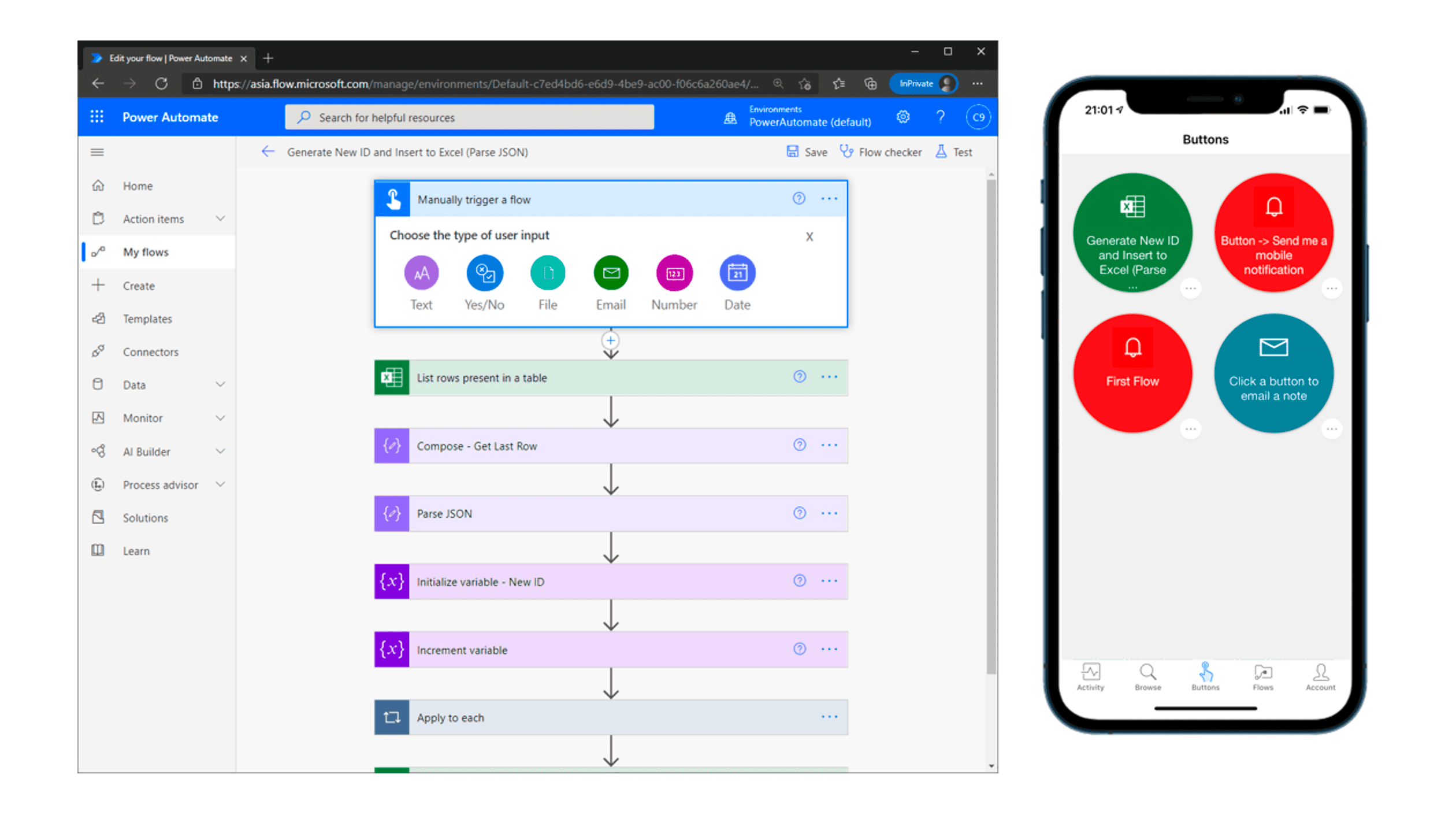The height and width of the screenshot is (815, 1456).
Task: Open the app launcher waffle icon
Action: [x=97, y=117]
